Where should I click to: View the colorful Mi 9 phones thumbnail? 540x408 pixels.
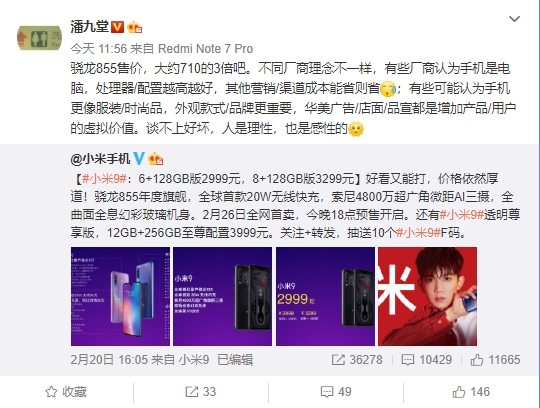[x=120, y=296]
